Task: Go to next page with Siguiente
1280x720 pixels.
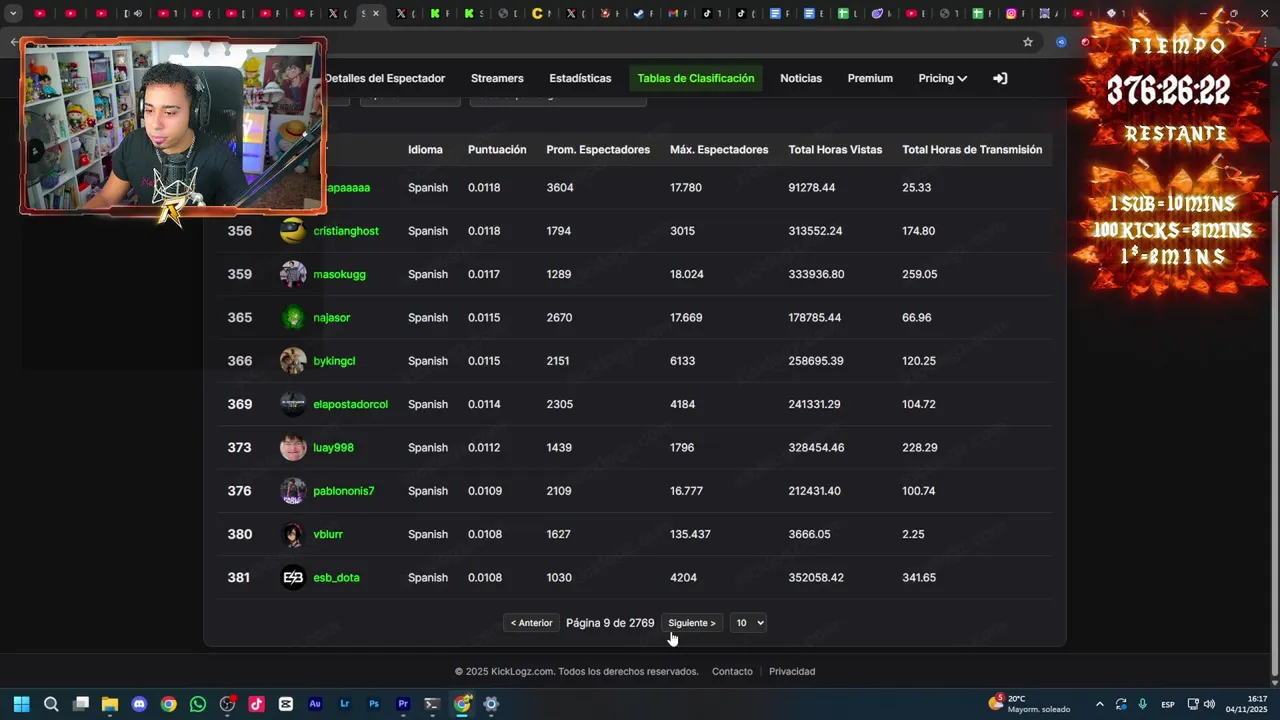Action: click(x=692, y=623)
